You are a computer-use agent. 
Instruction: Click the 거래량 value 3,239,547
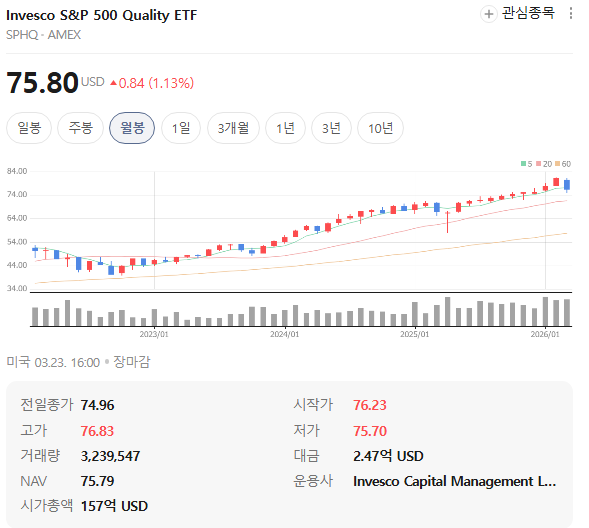click(x=110, y=456)
